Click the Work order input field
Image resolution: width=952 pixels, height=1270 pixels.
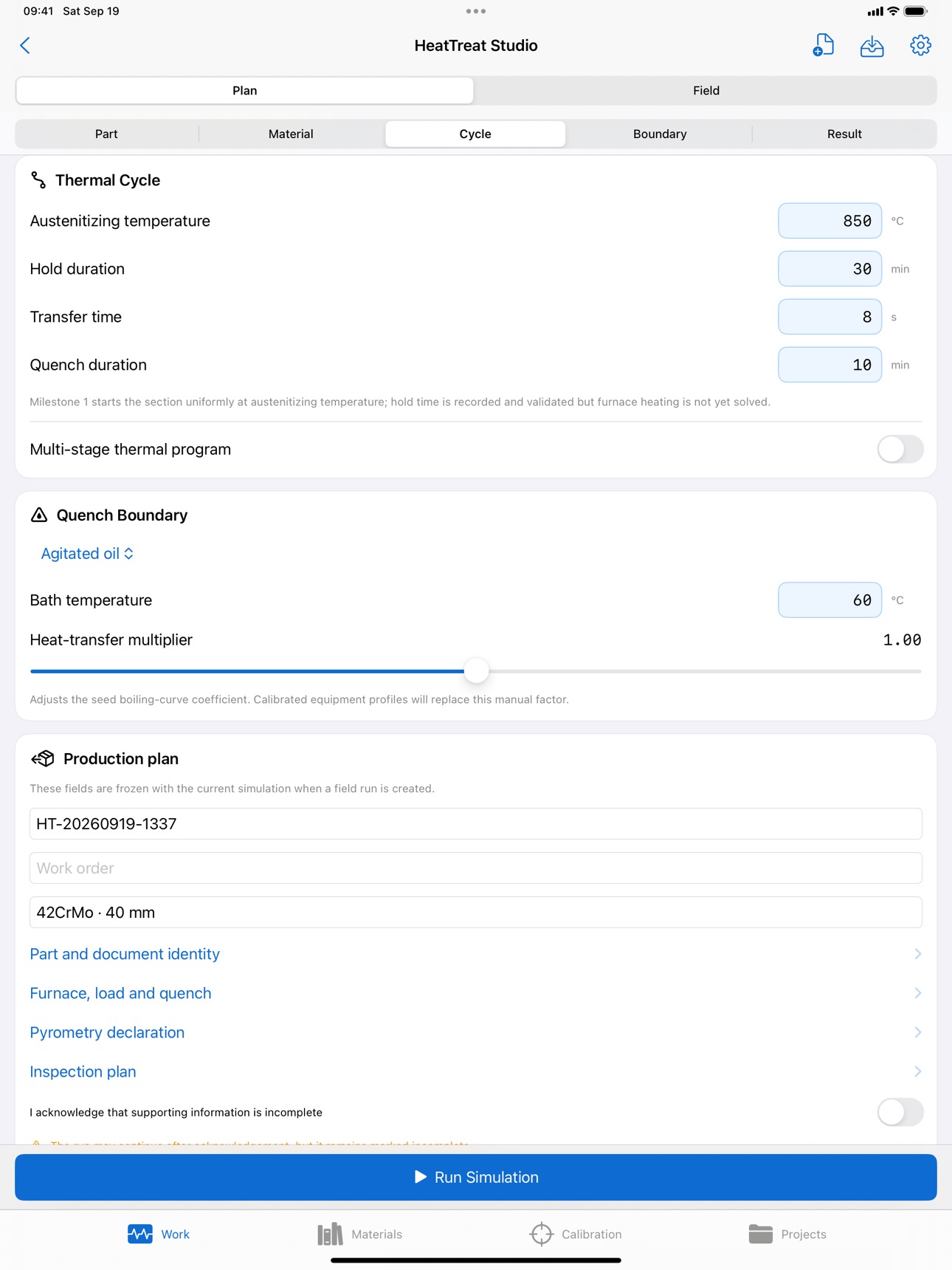click(476, 868)
